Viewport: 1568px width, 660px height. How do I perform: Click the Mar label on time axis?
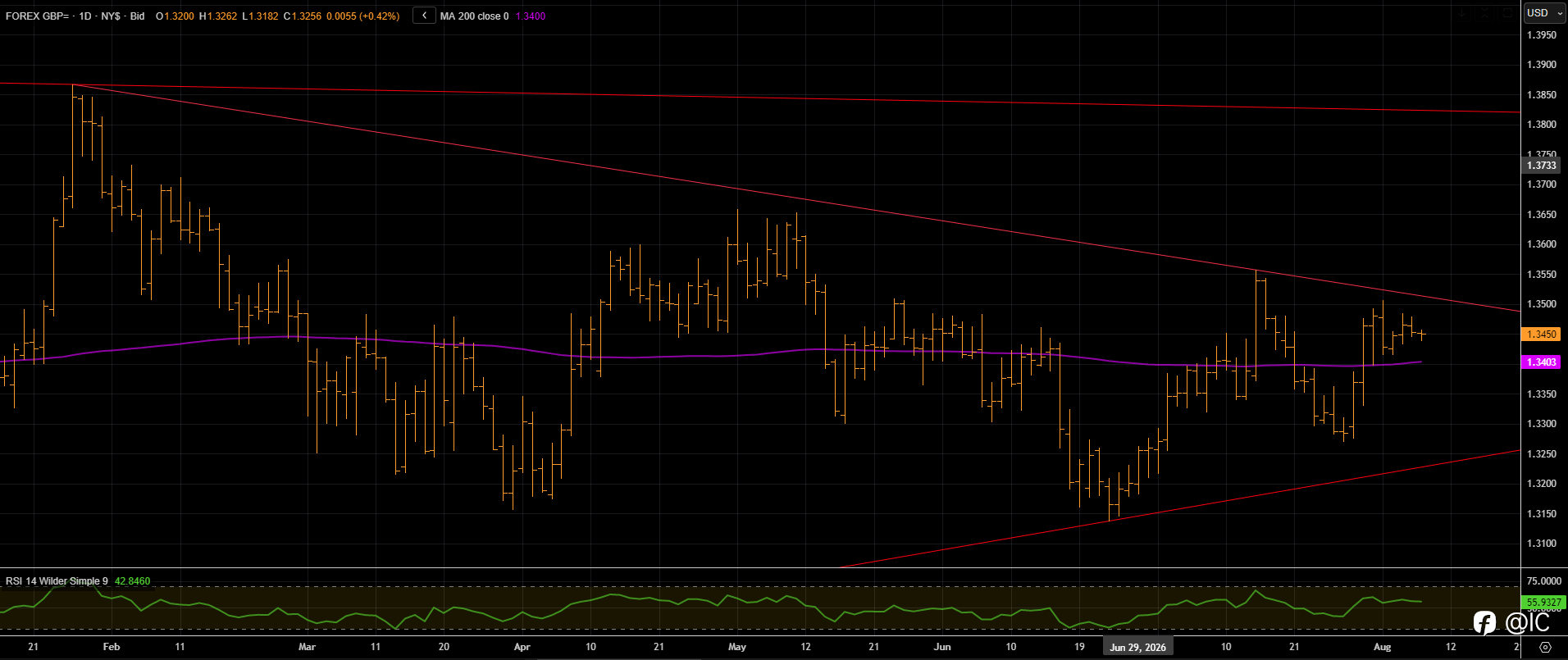tap(307, 647)
